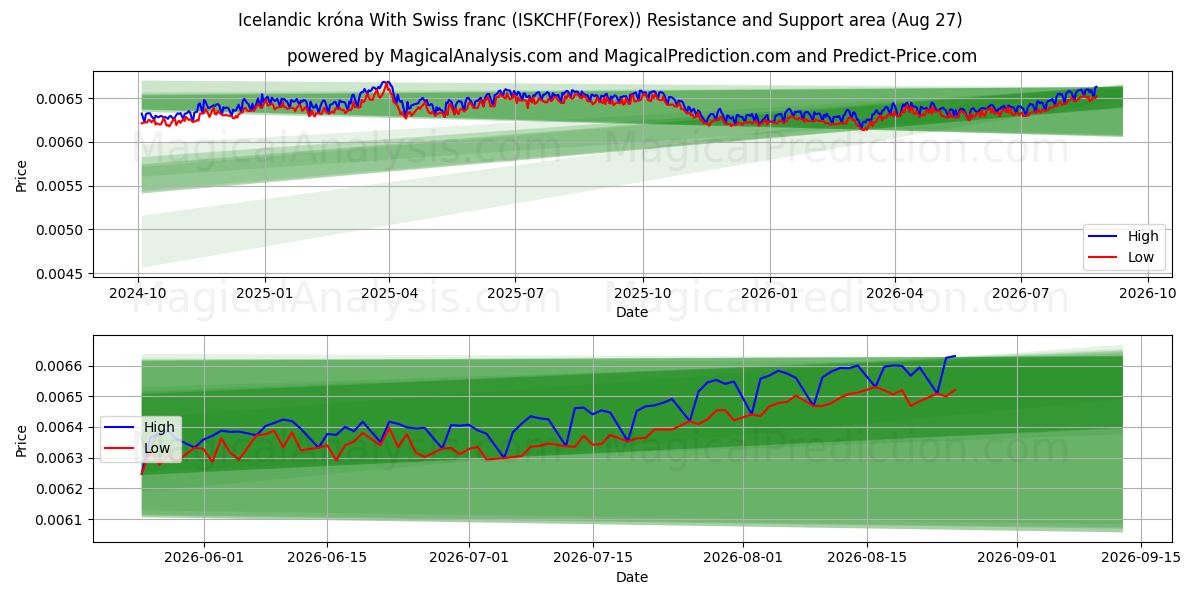Click the 2026-09-15 tick label
This screenshot has width=1200, height=600.
[x=1140, y=558]
